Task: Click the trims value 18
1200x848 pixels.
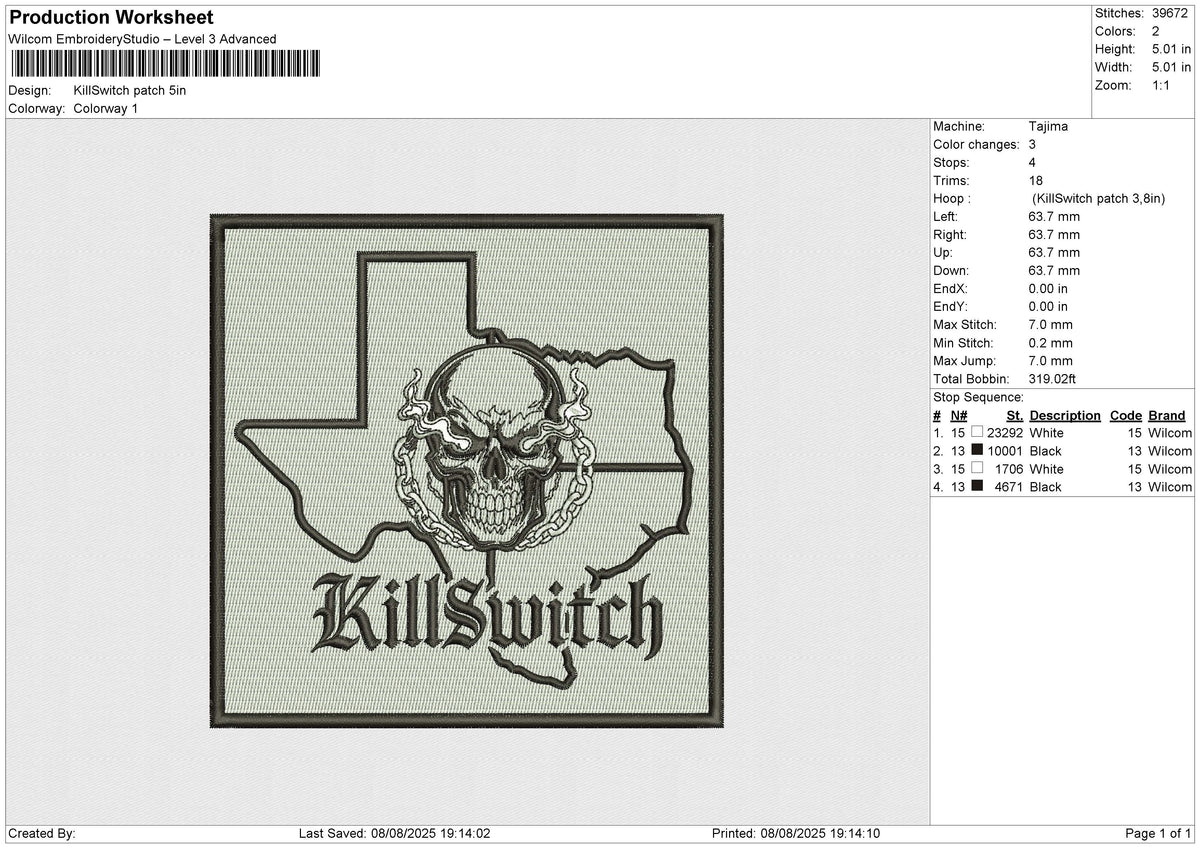Action: (1036, 181)
